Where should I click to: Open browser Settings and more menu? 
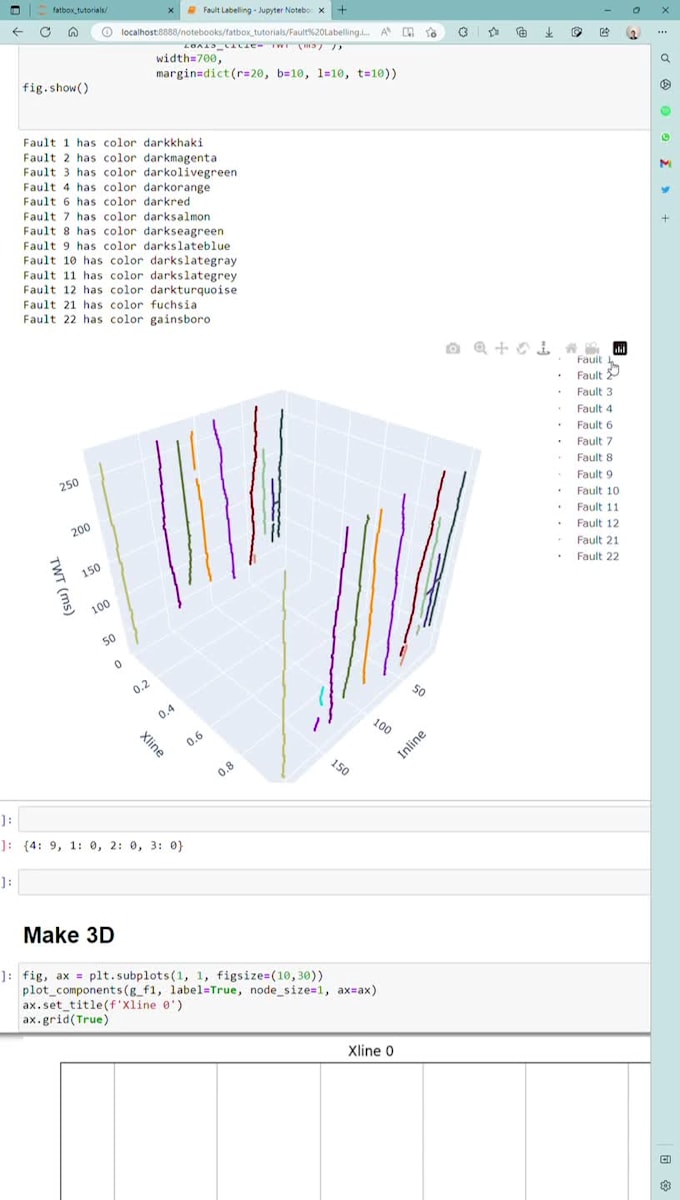664,32
